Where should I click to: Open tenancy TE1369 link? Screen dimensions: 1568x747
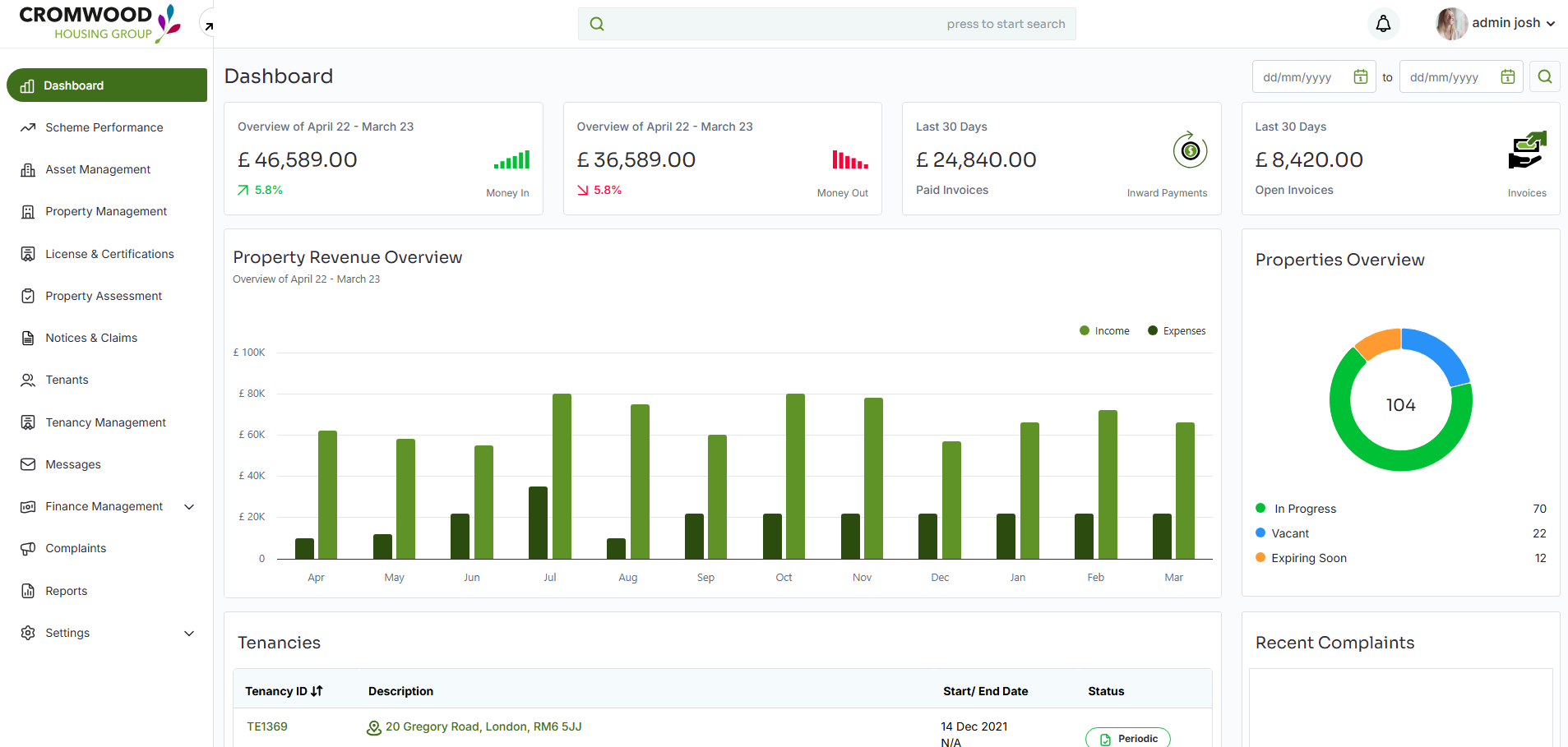(x=267, y=726)
